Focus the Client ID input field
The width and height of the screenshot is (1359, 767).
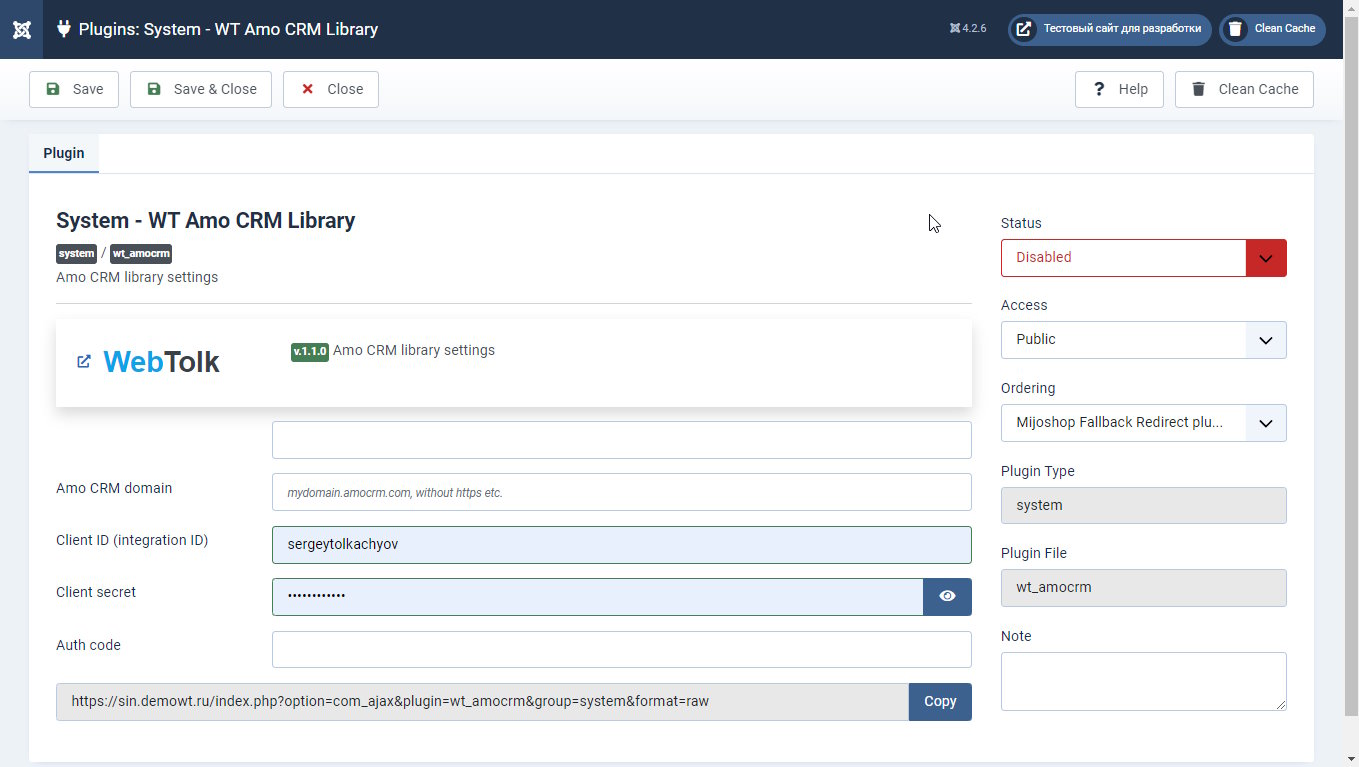point(621,545)
